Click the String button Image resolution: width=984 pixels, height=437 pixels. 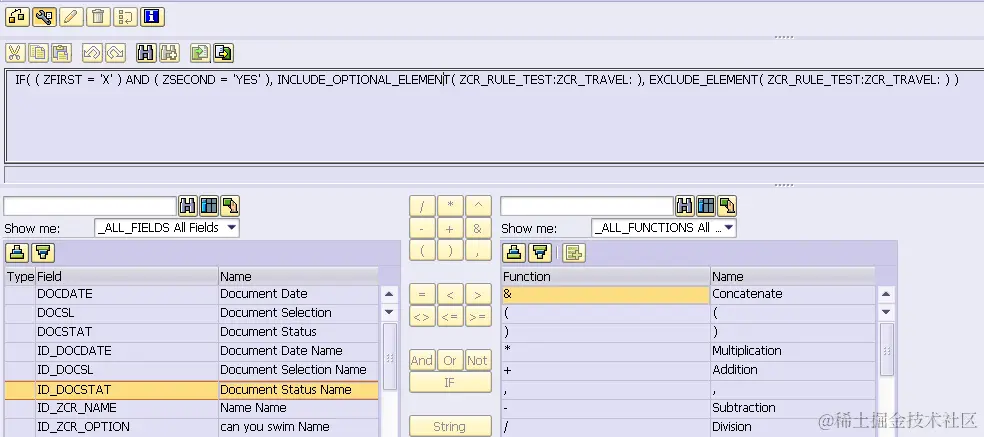pyautogui.click(x=450, y=426)
